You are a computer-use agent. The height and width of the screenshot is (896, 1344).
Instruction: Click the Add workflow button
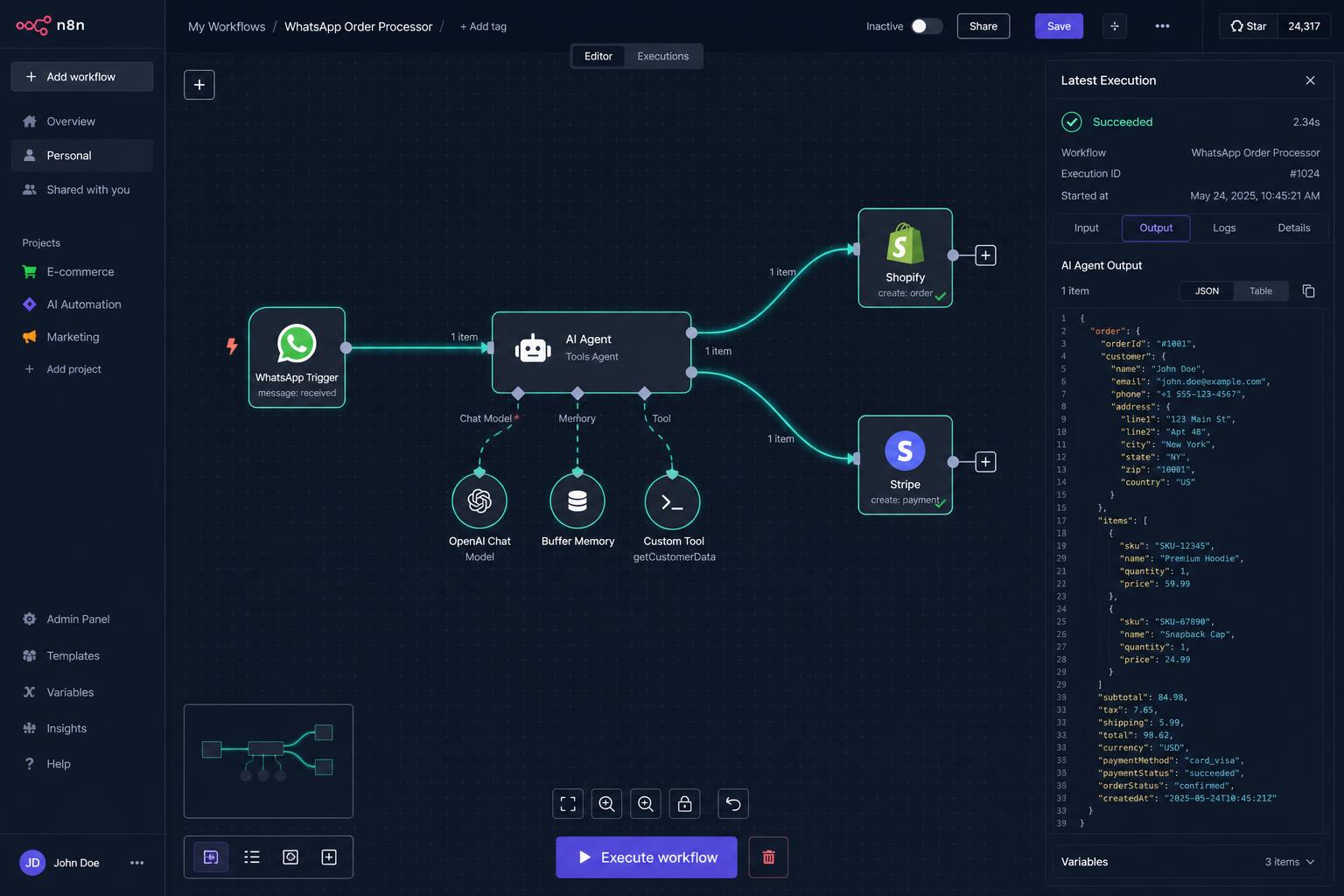point(82,77)
